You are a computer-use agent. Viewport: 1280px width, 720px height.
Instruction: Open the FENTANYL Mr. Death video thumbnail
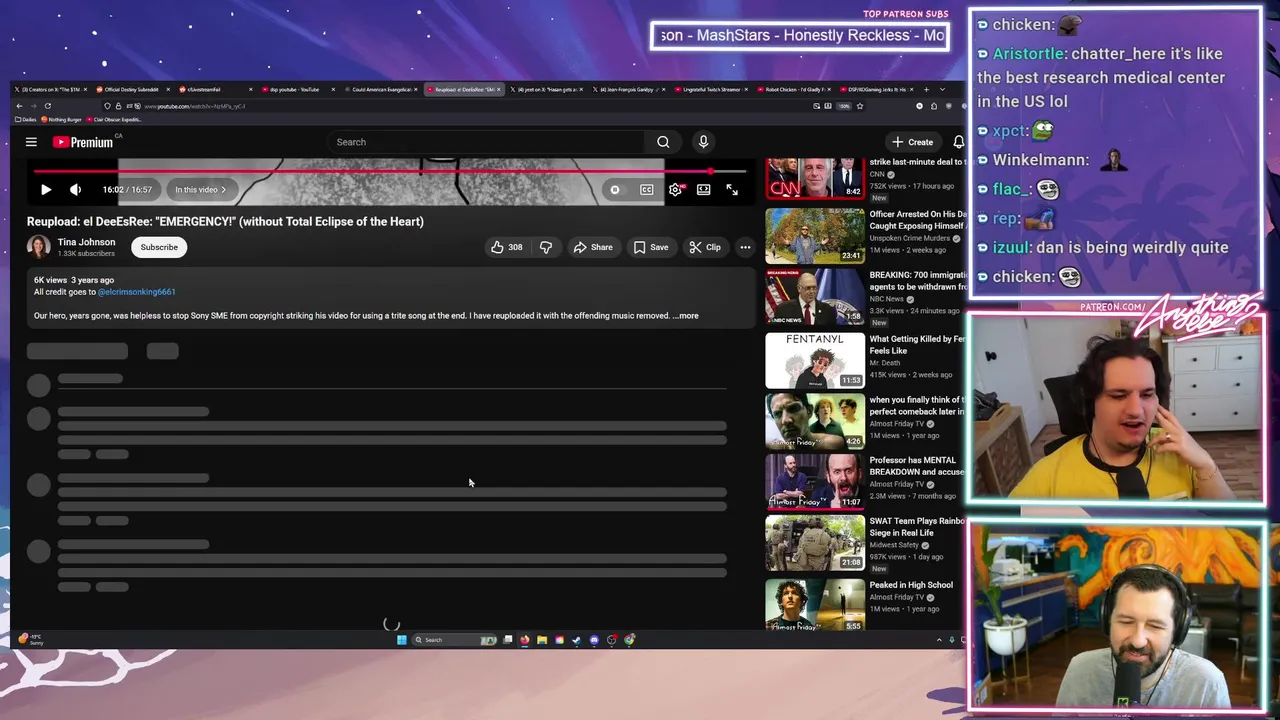[815, 360]
